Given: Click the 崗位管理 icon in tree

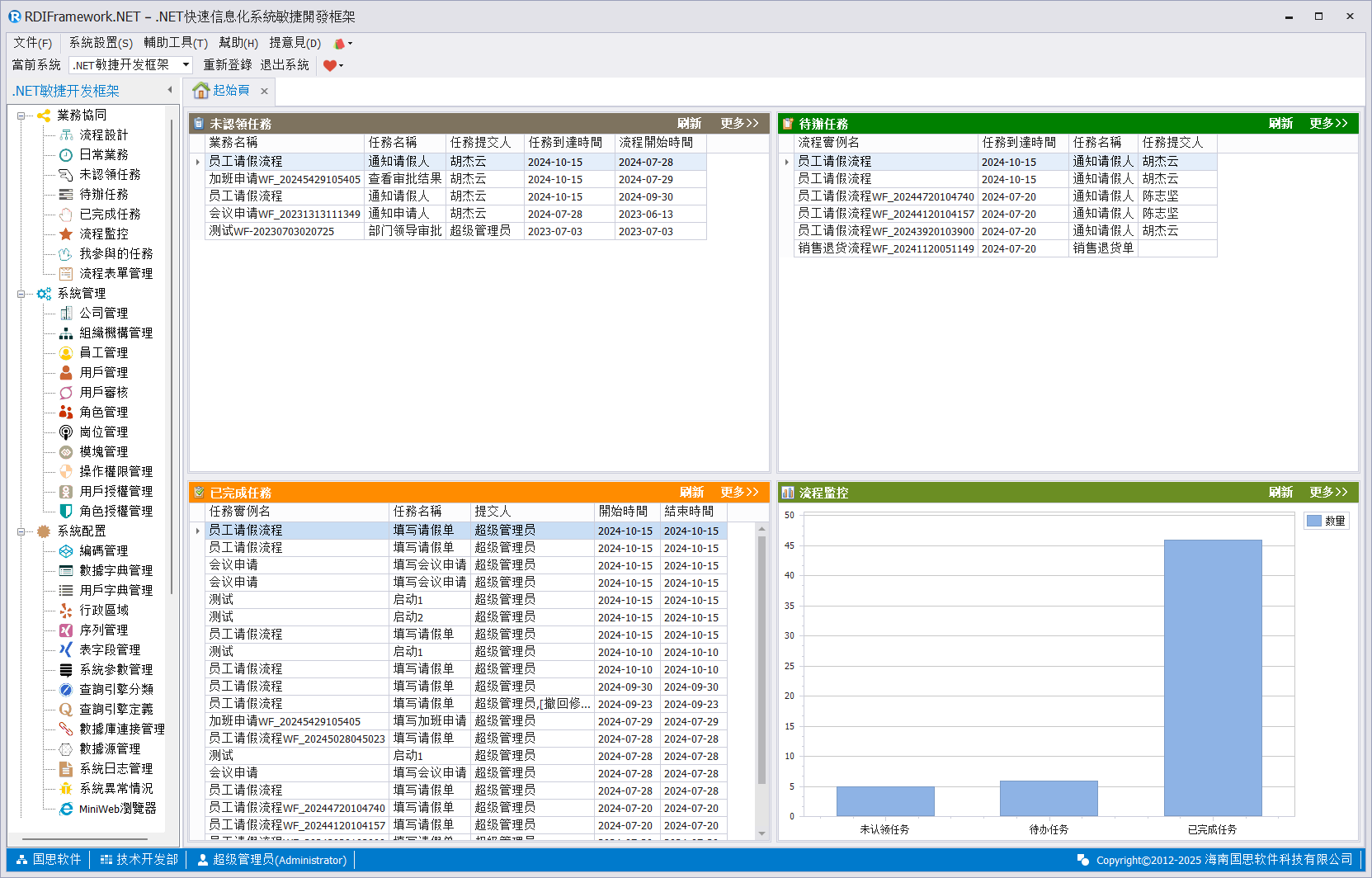Looking at the screenshot, I should [66, 432].
